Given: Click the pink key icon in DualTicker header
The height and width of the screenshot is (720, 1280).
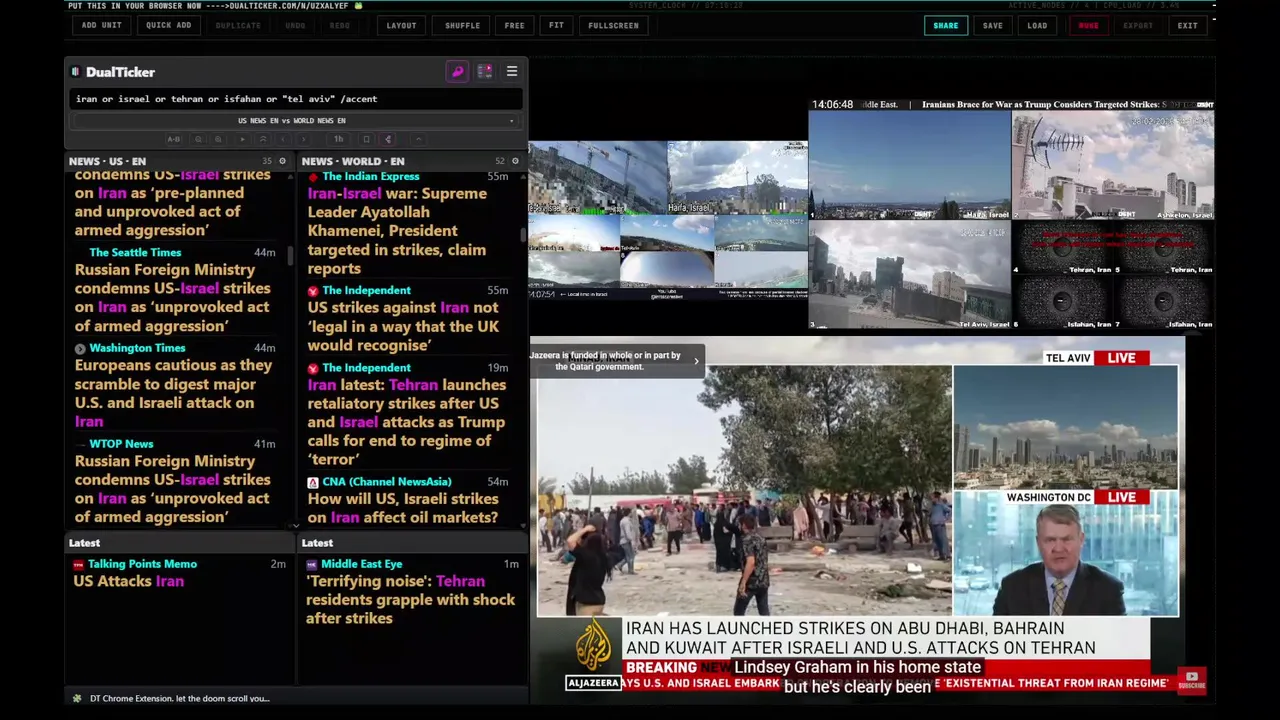Looking at the screenshot, I should click(x=457, y=72).
